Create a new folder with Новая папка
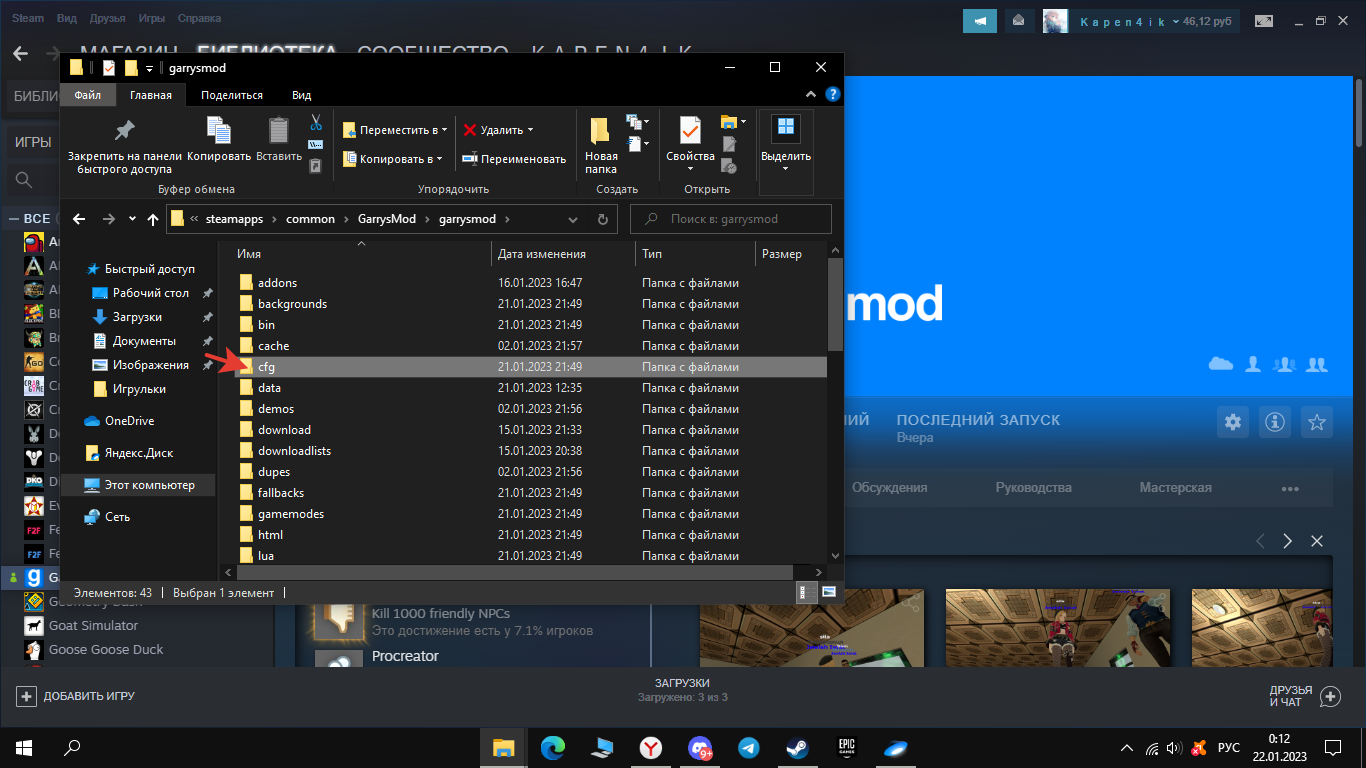The height and width of the screenshot is (768, 1366). point(601,146)
